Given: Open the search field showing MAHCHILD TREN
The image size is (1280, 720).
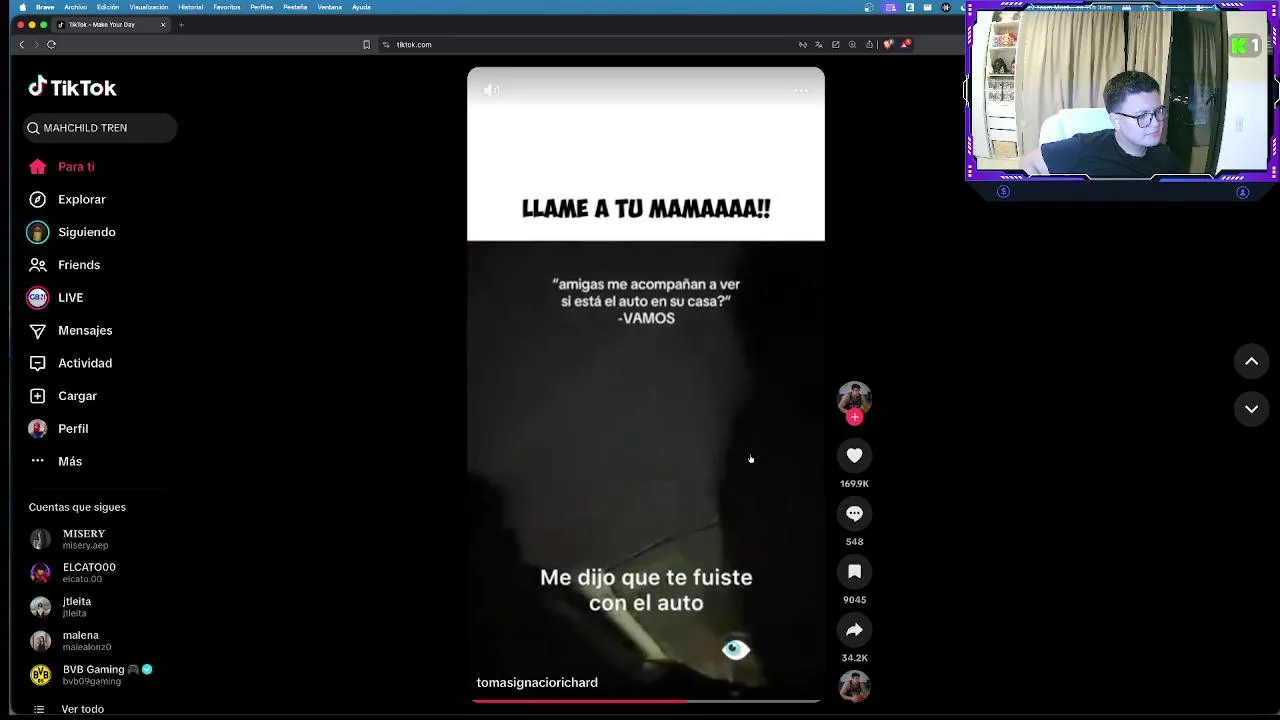Looking at the screenshot, I should [100, 128].
